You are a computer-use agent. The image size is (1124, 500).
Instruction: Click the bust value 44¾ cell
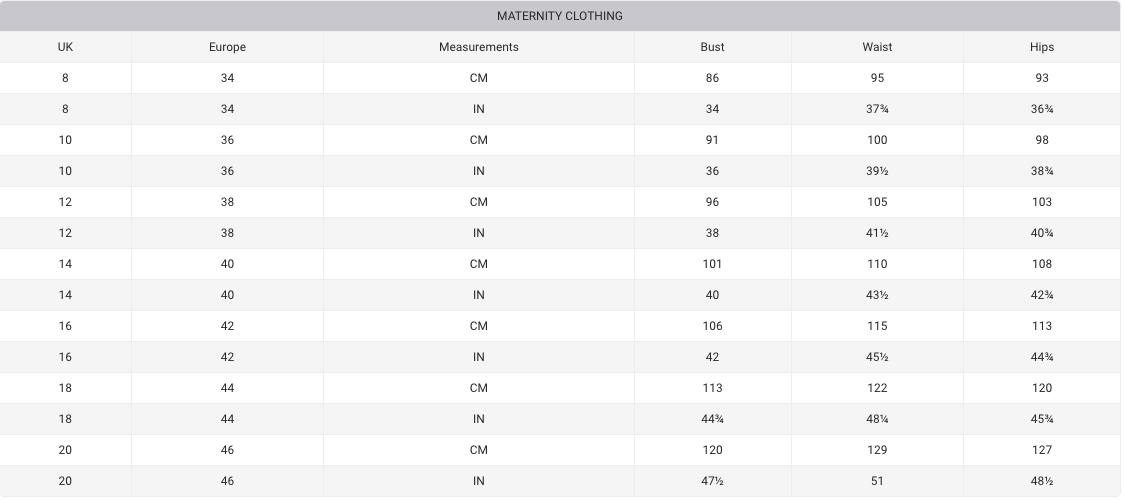[712, 419]
